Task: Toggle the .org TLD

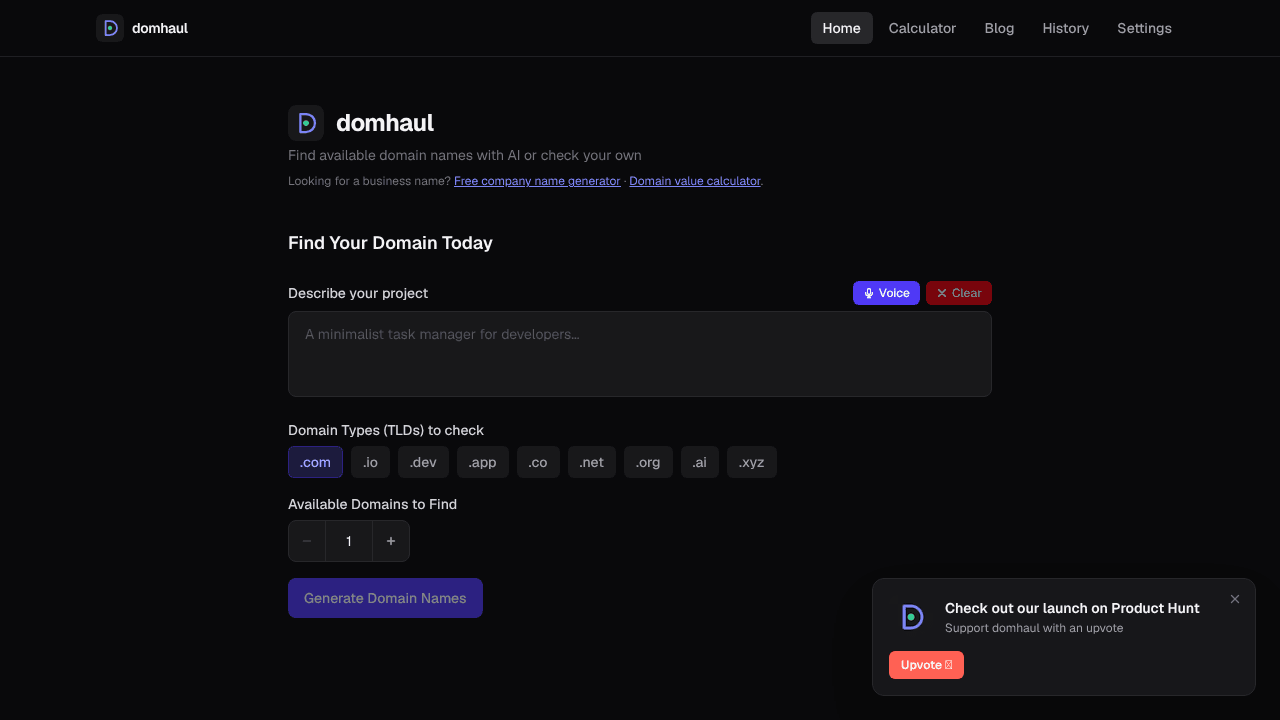Action: coord(648,462)
